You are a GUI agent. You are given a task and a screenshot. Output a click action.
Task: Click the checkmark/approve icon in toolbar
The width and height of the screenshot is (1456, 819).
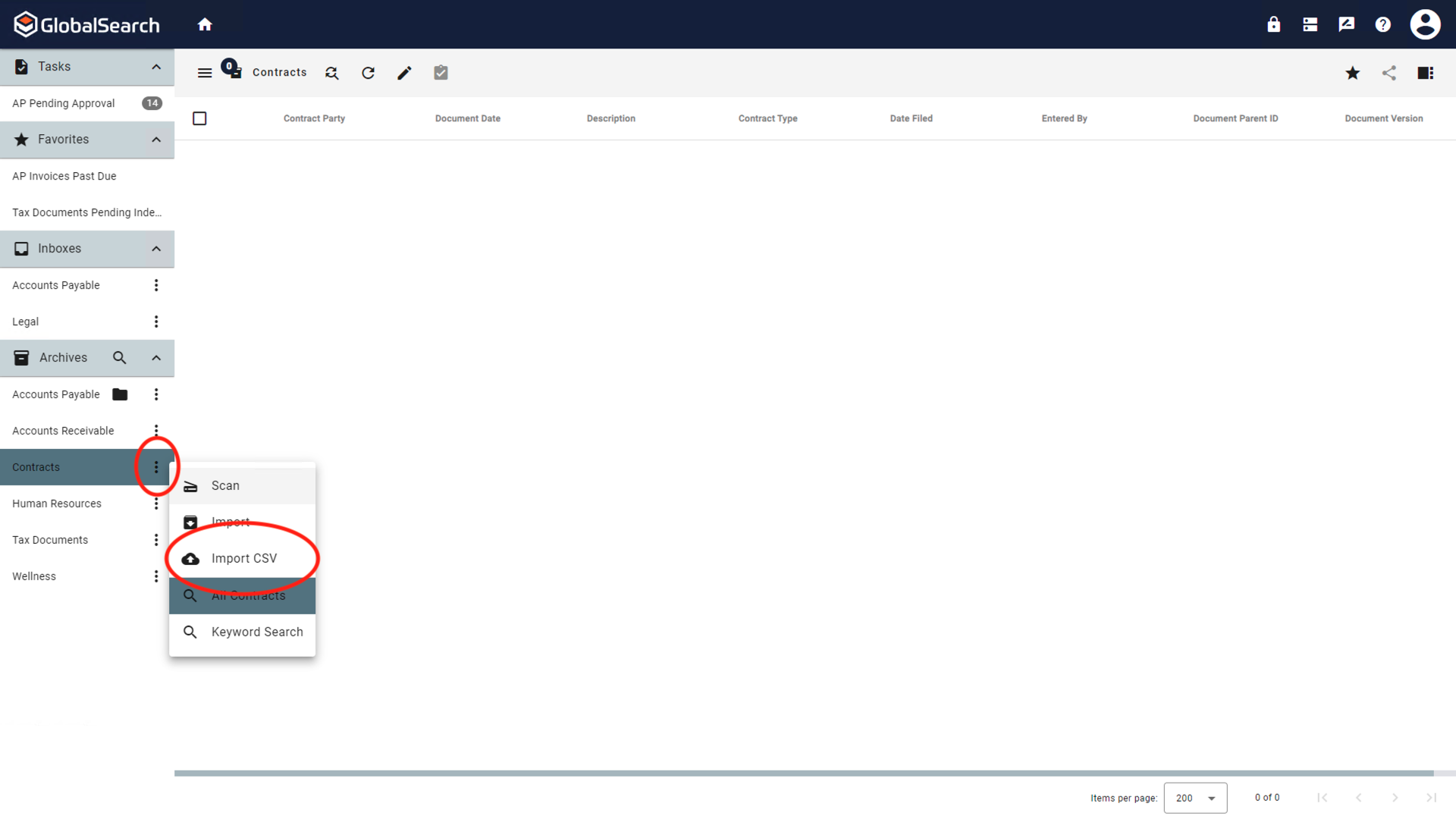[440, 72]
